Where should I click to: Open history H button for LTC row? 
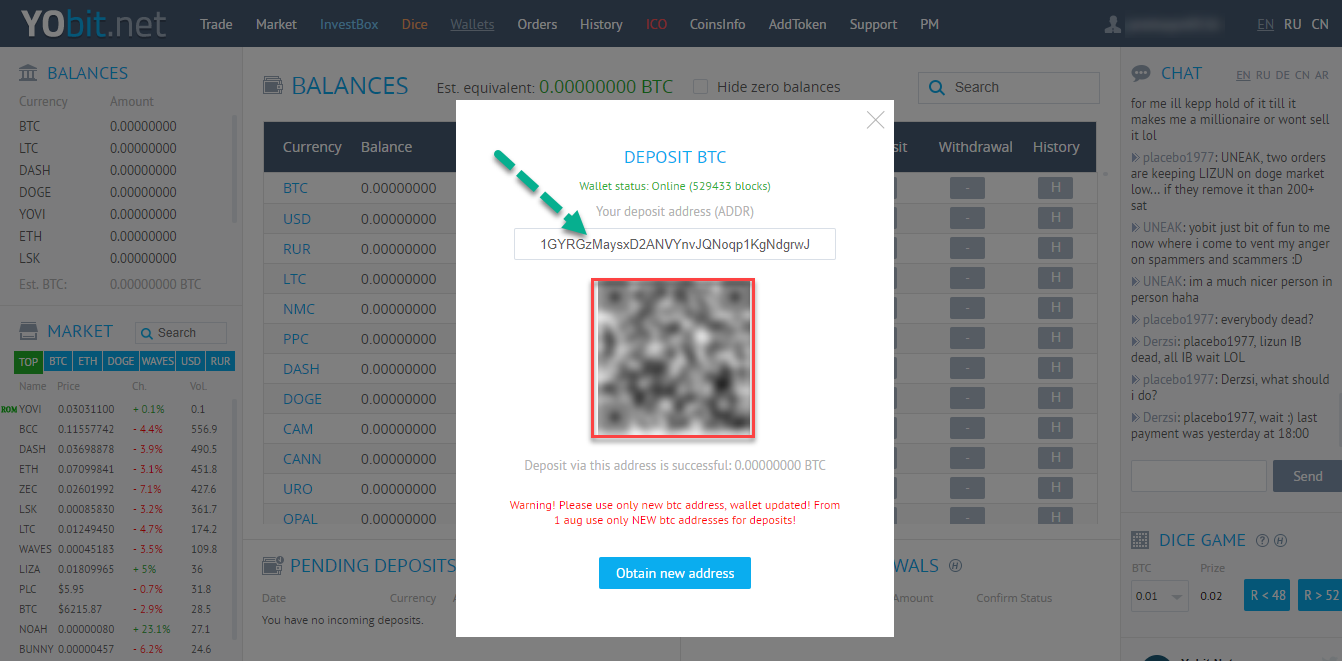coord(1055,278)
